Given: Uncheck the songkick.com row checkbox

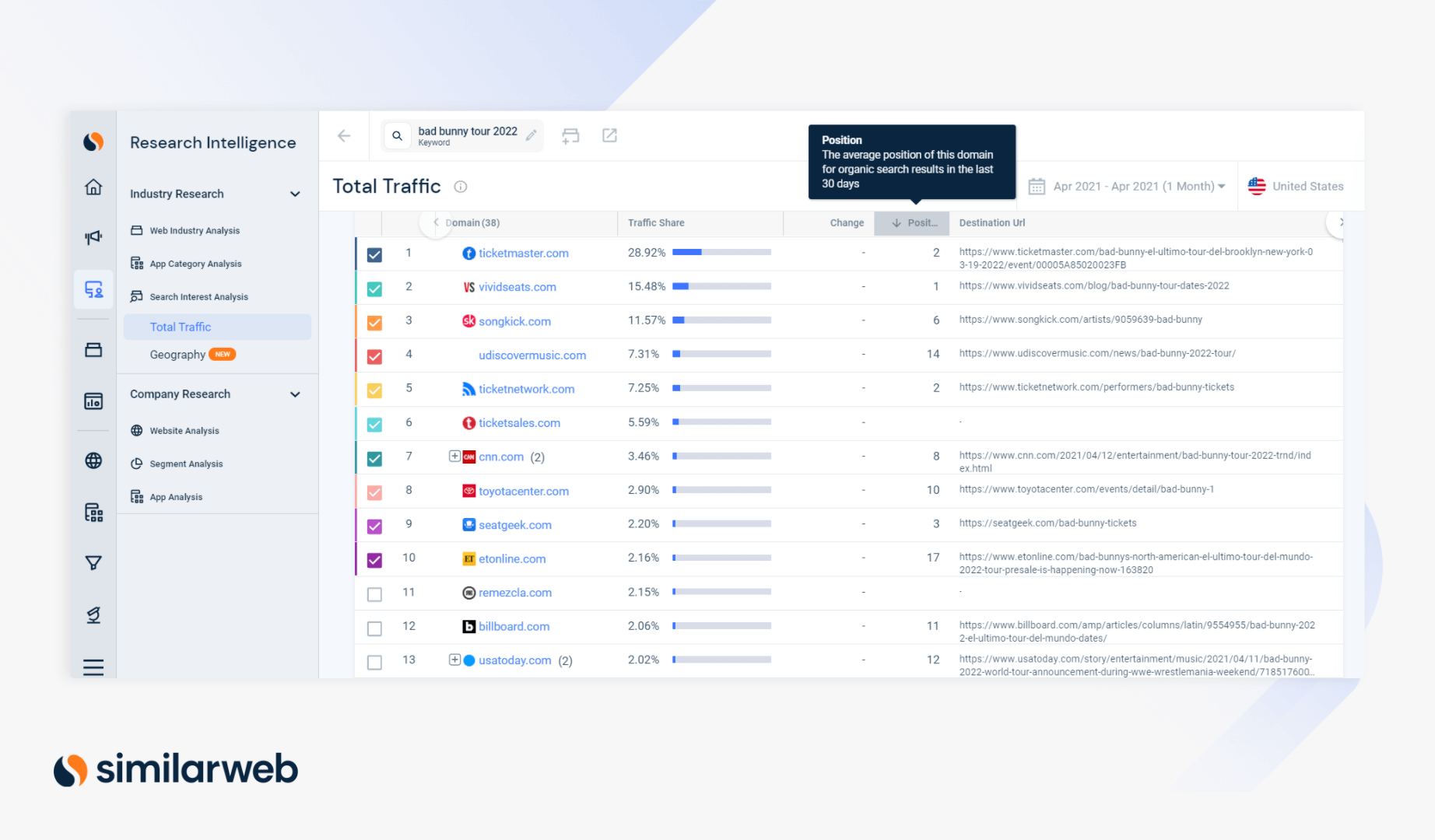Looking at the screenshot, I should pos(374,323).
